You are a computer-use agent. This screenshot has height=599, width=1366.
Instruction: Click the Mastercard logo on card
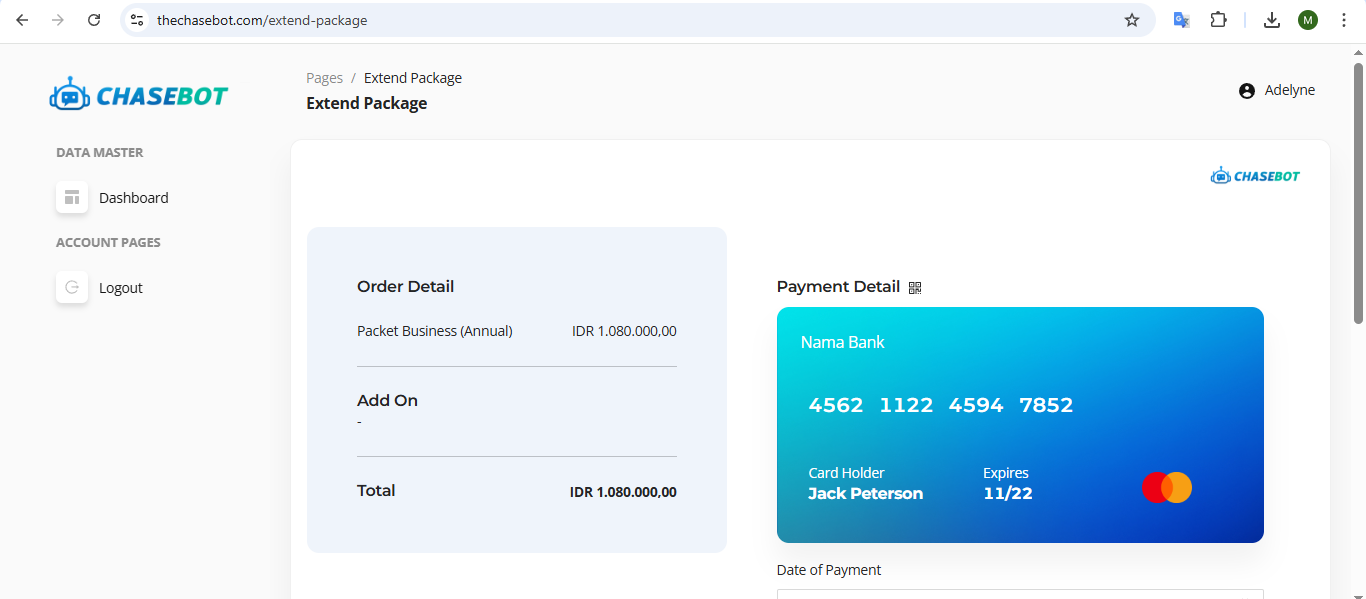(1167, 488)
